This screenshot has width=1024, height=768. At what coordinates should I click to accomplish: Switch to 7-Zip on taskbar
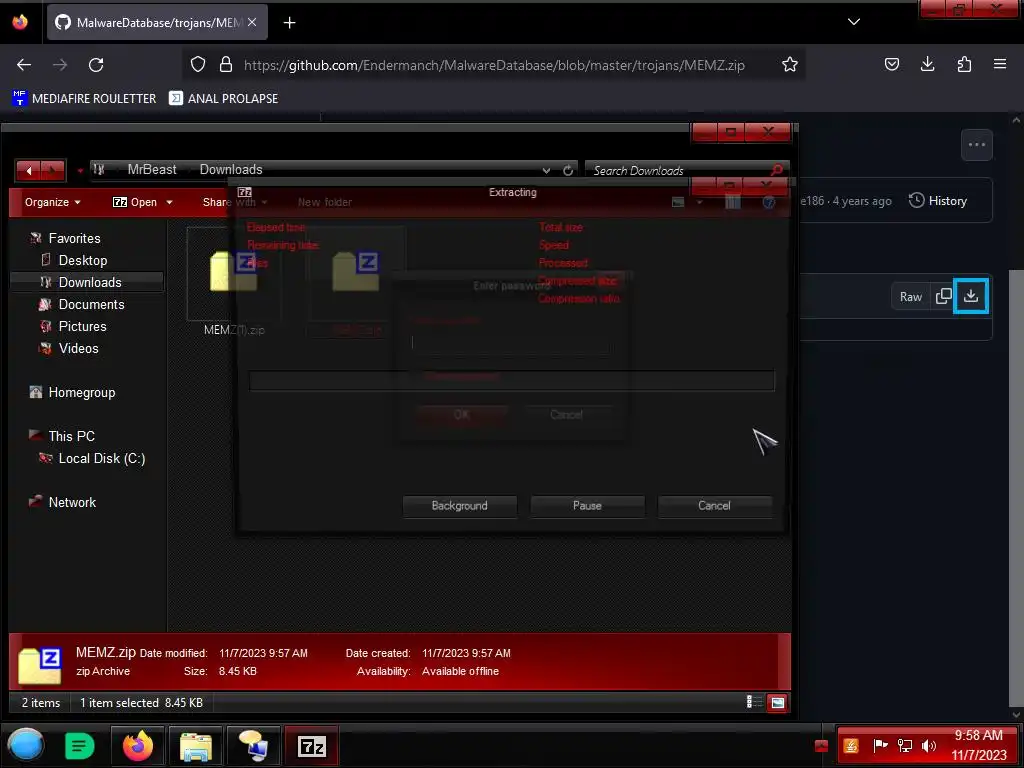[312, 746]
